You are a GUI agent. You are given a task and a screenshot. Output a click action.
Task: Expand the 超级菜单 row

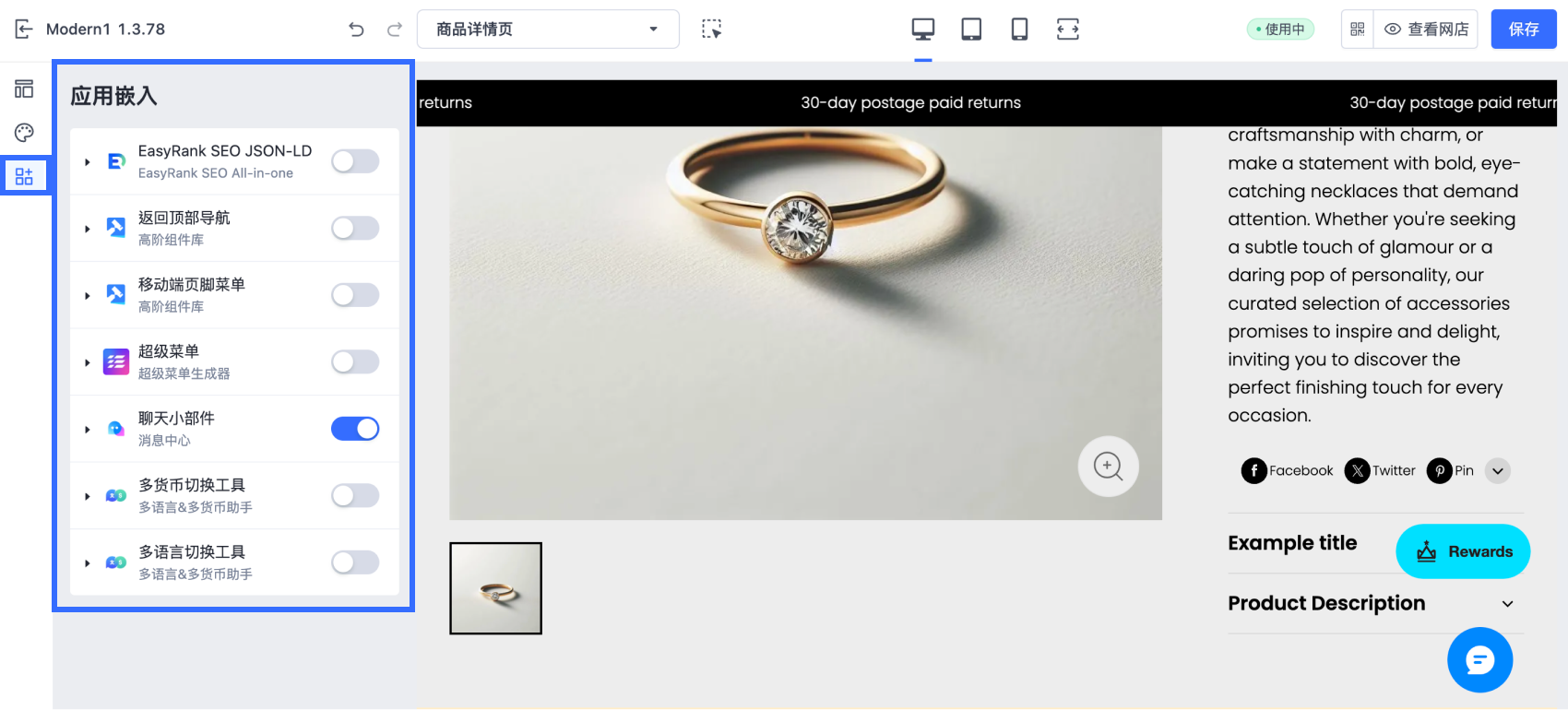[x=88, y=363]
